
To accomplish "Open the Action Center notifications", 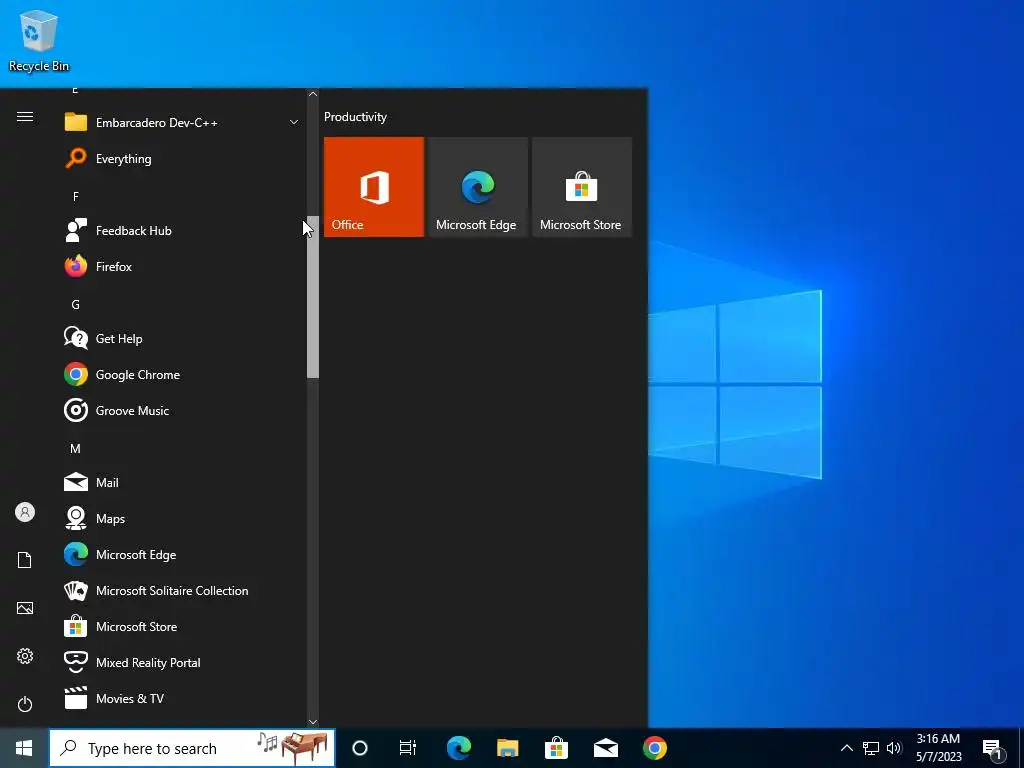I will pyautogui.click(x=993, y=749).
